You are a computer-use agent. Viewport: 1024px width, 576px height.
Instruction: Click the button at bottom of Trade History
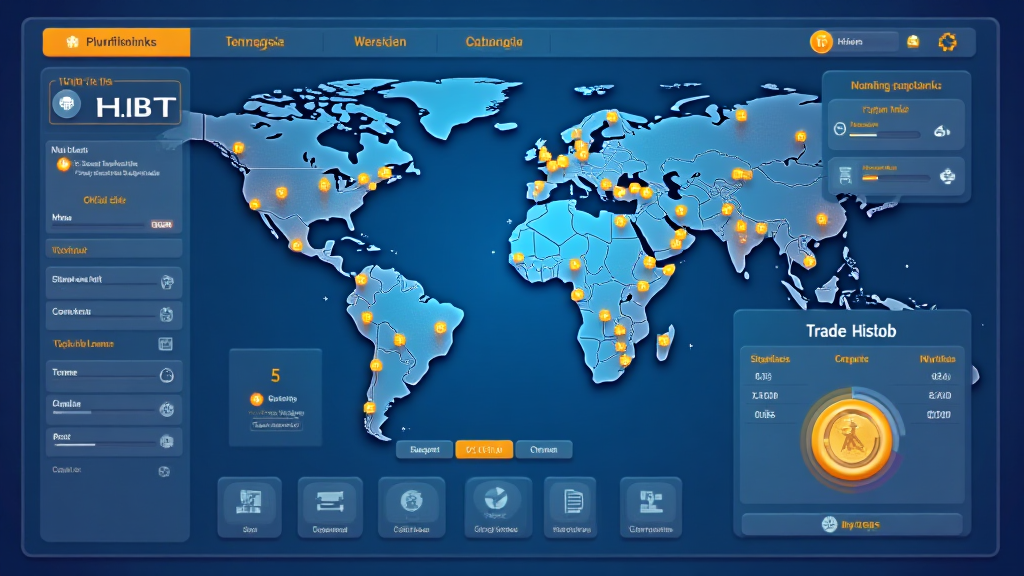[850, 524]
